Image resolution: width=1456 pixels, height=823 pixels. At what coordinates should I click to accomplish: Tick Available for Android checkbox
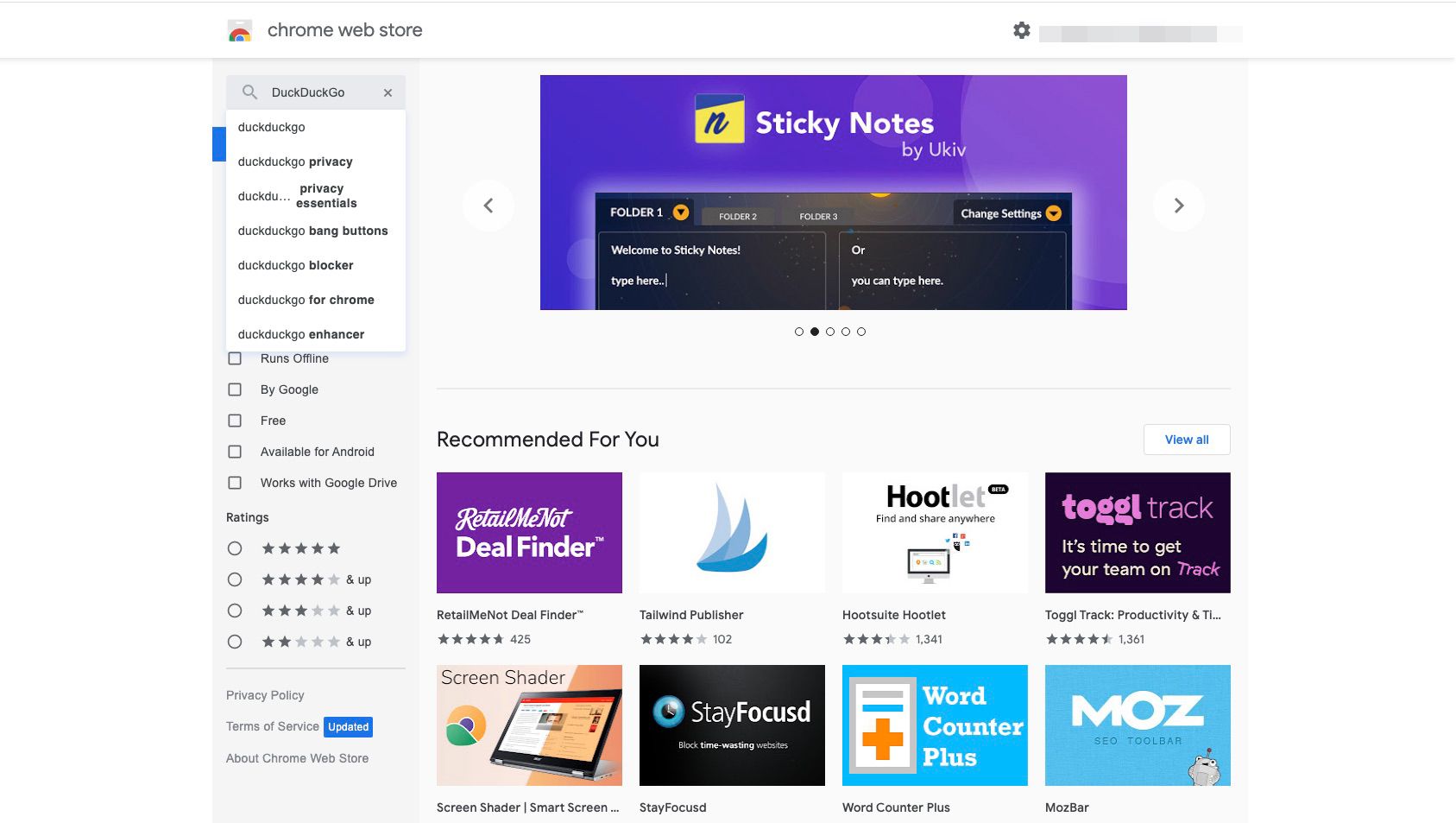(x=235, y=452)
